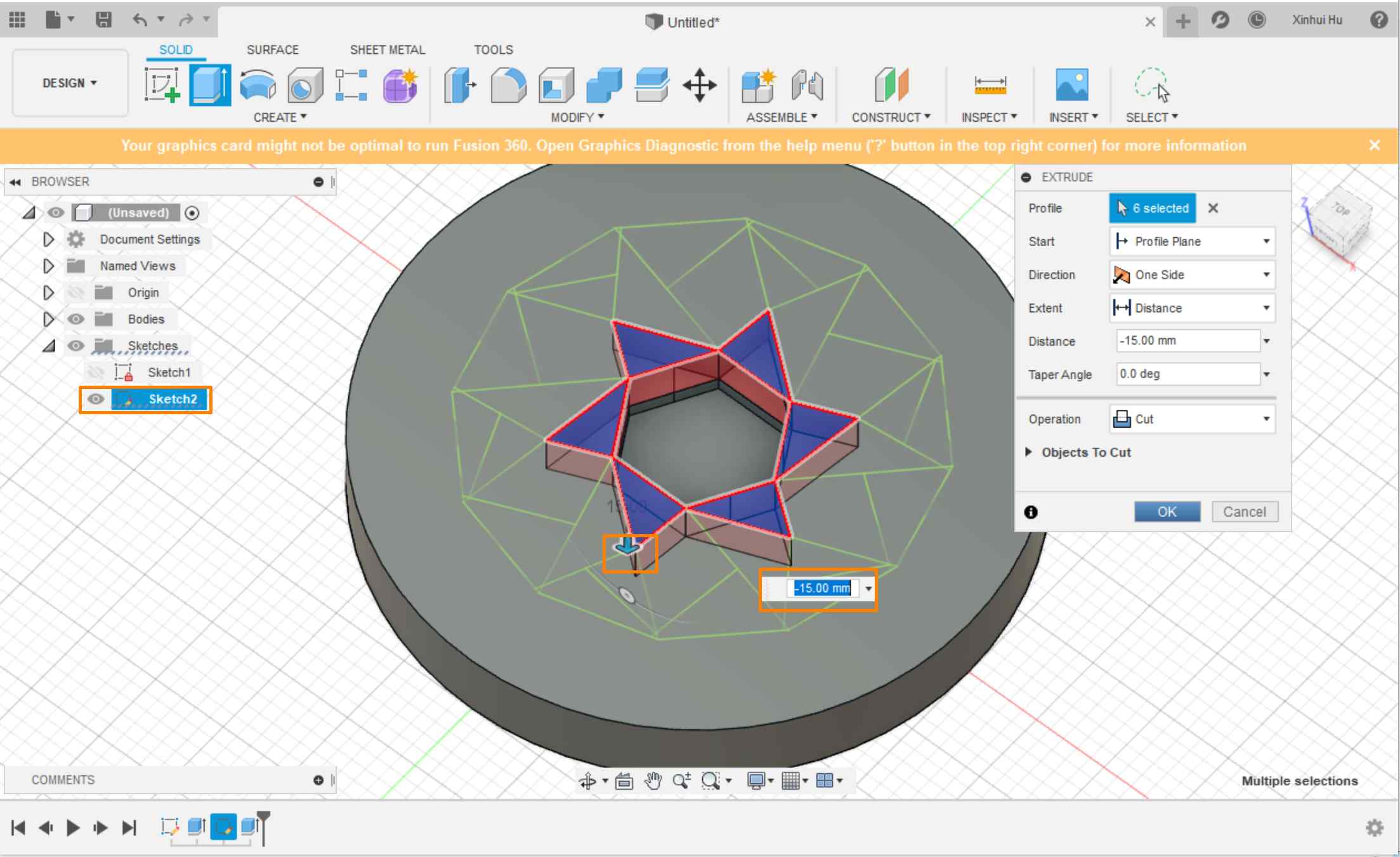
Task: Click Cancel to dismiss Extrude dialog
Action: pos(1244,512)
